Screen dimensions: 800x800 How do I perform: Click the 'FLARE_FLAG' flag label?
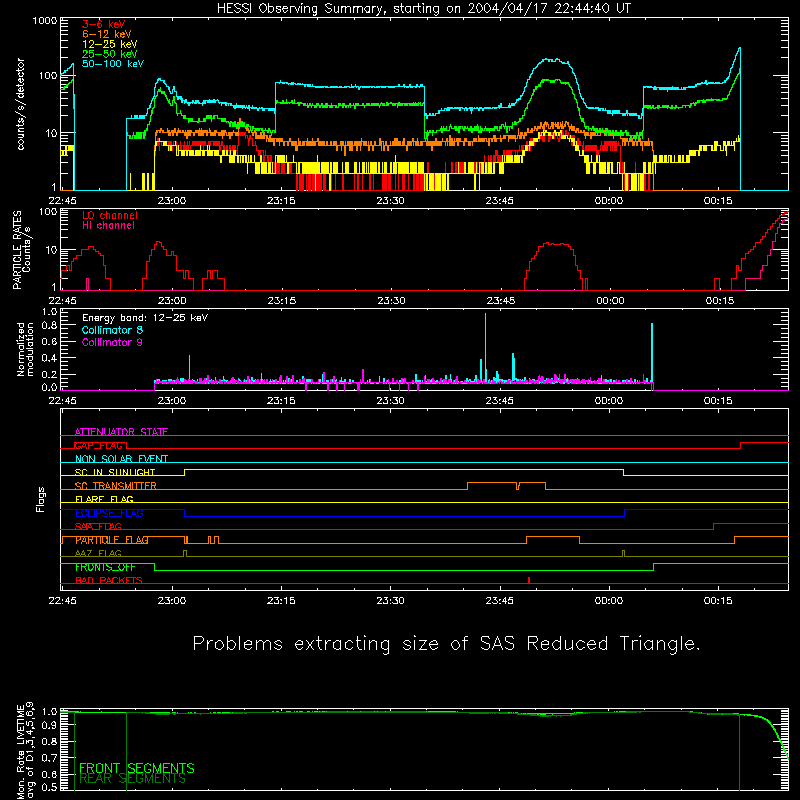(x=104, y=499)
